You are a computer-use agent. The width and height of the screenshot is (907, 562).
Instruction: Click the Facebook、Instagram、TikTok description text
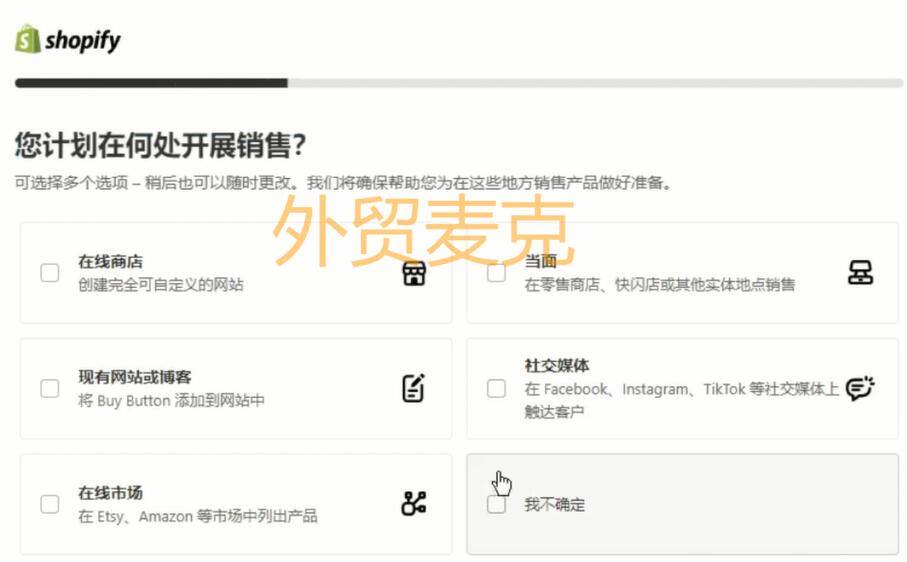click(681, 400)
